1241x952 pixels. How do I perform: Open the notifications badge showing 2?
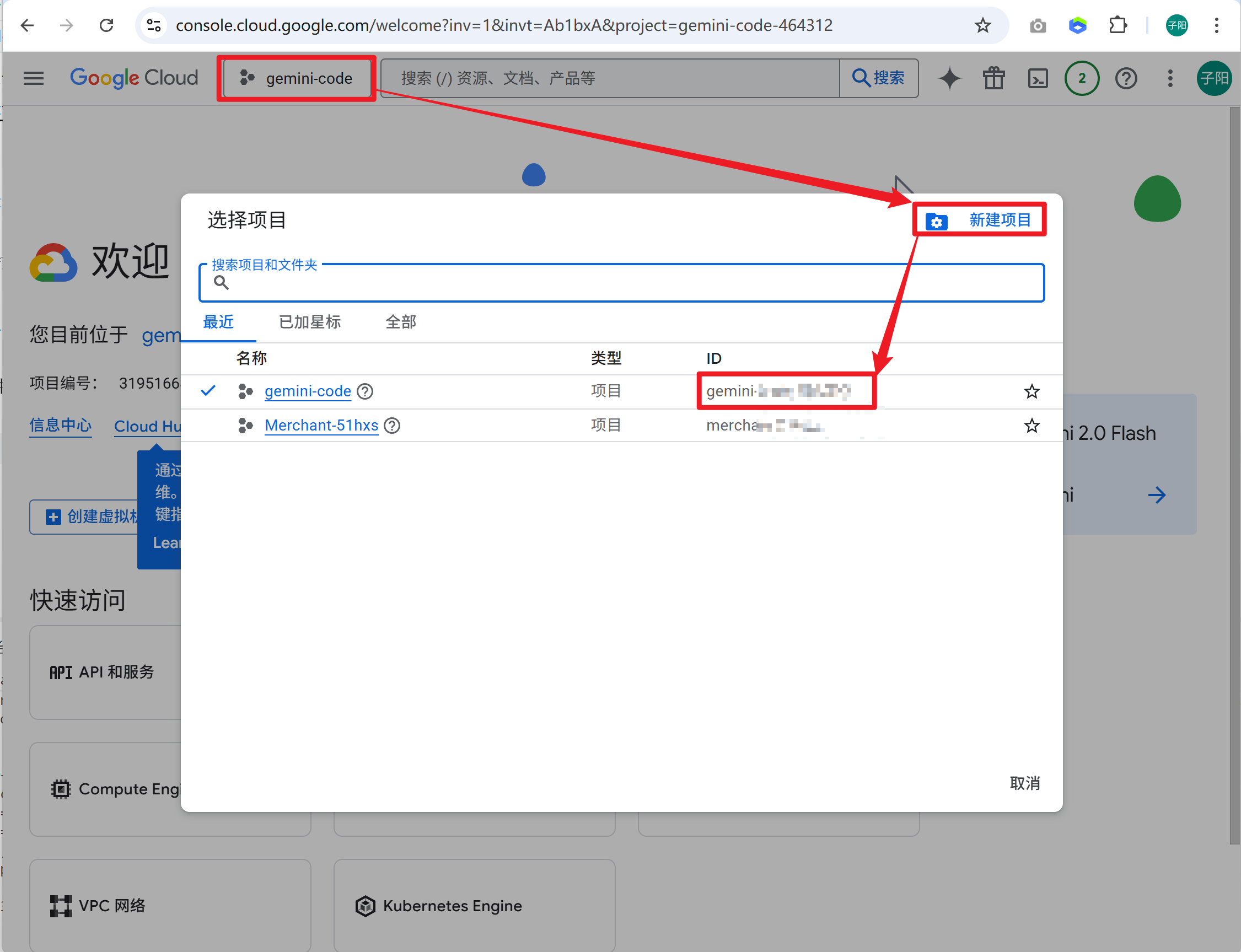[1082, 78]
